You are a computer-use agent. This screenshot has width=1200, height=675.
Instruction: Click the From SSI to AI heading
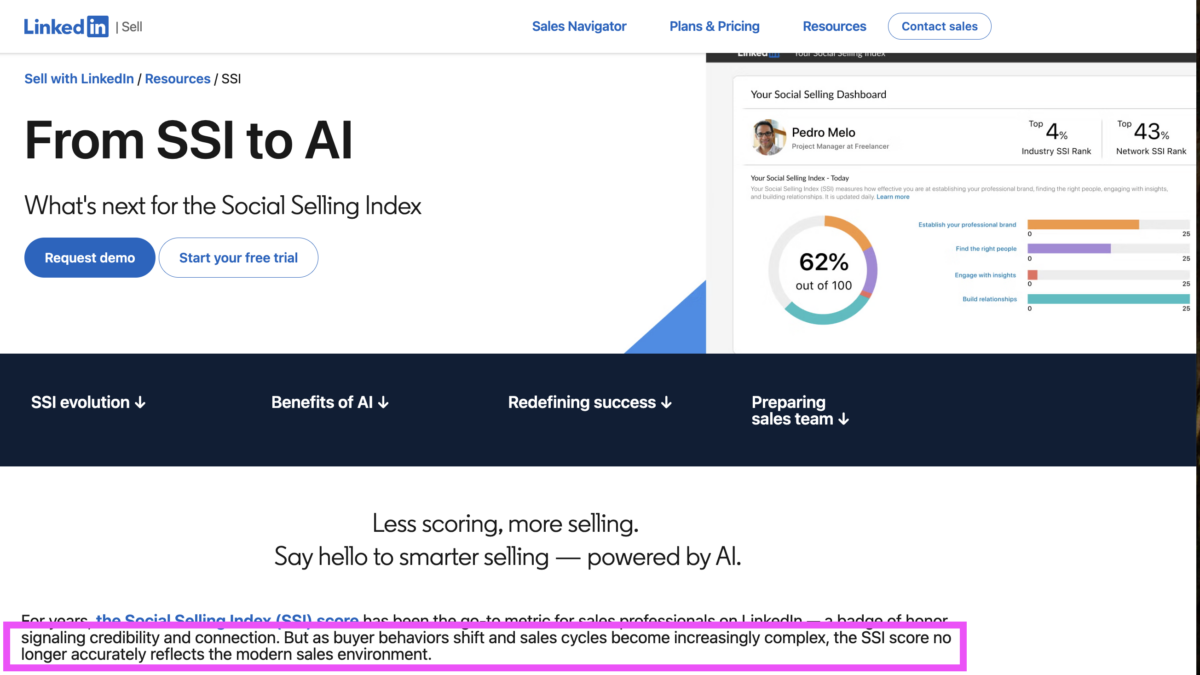[189, 140]
